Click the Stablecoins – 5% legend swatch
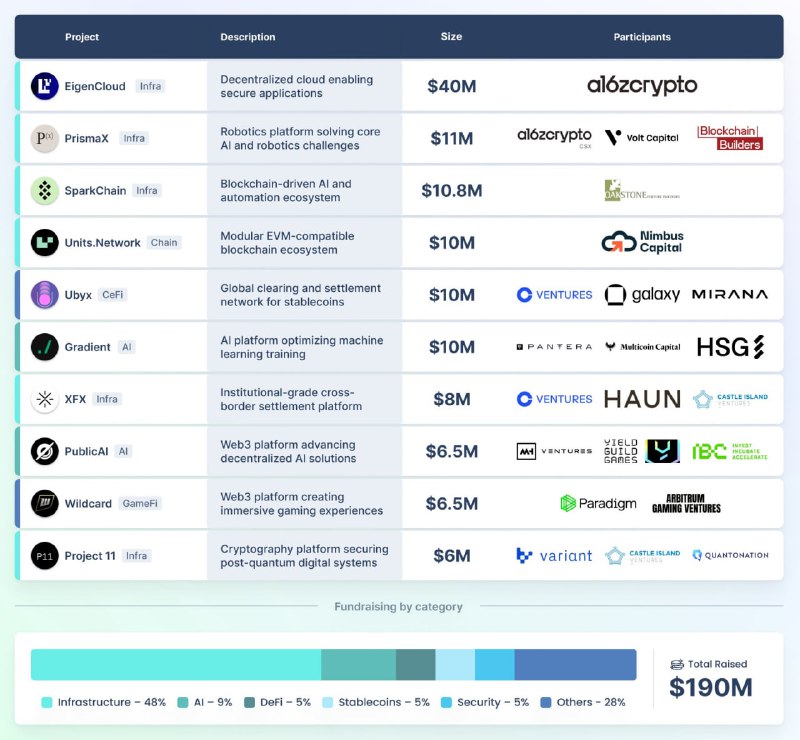The height and width of the screenshot is (740, 800). click(x=328, y=702)
